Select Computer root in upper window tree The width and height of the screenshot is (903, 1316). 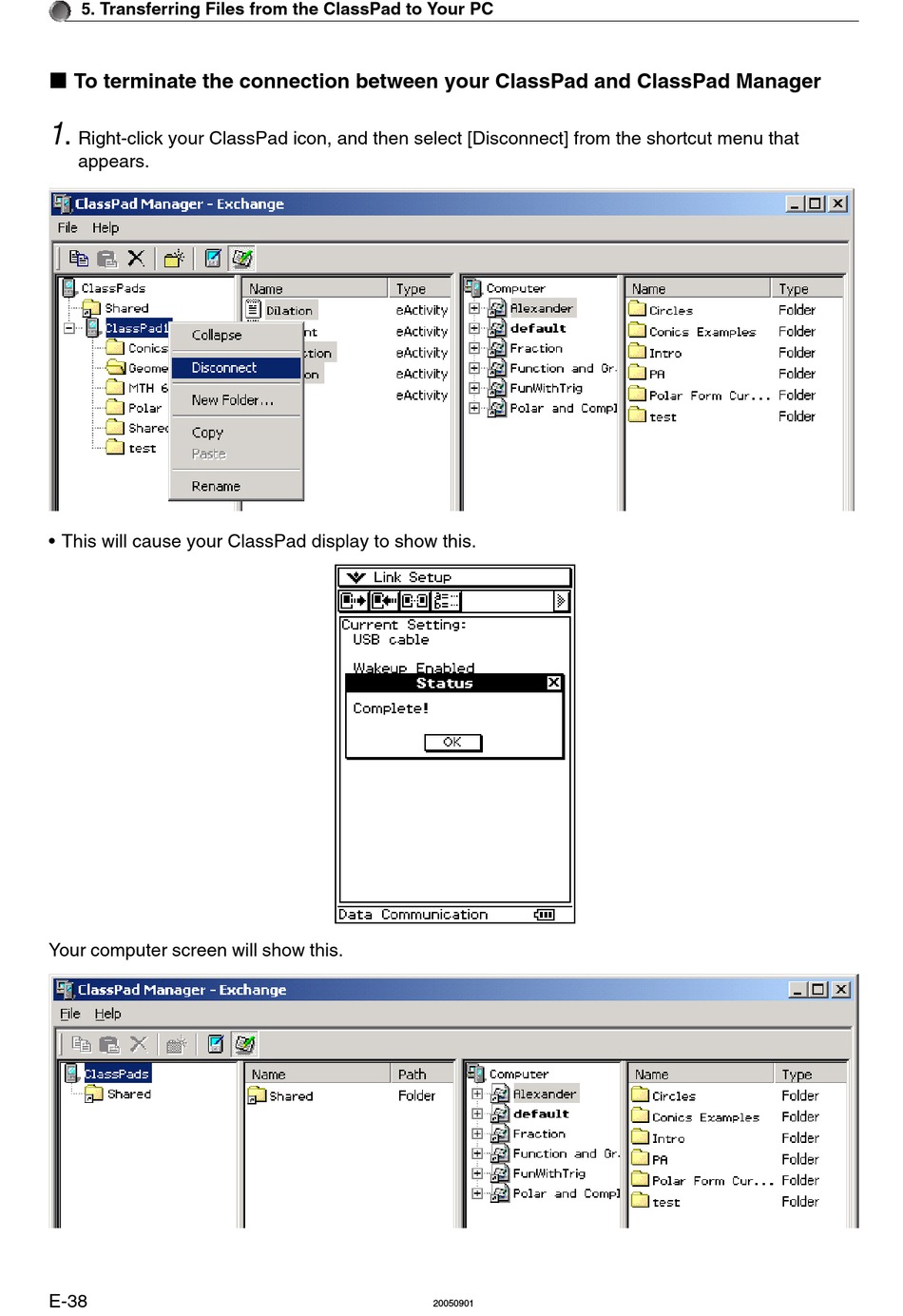[x=516, y=288]
